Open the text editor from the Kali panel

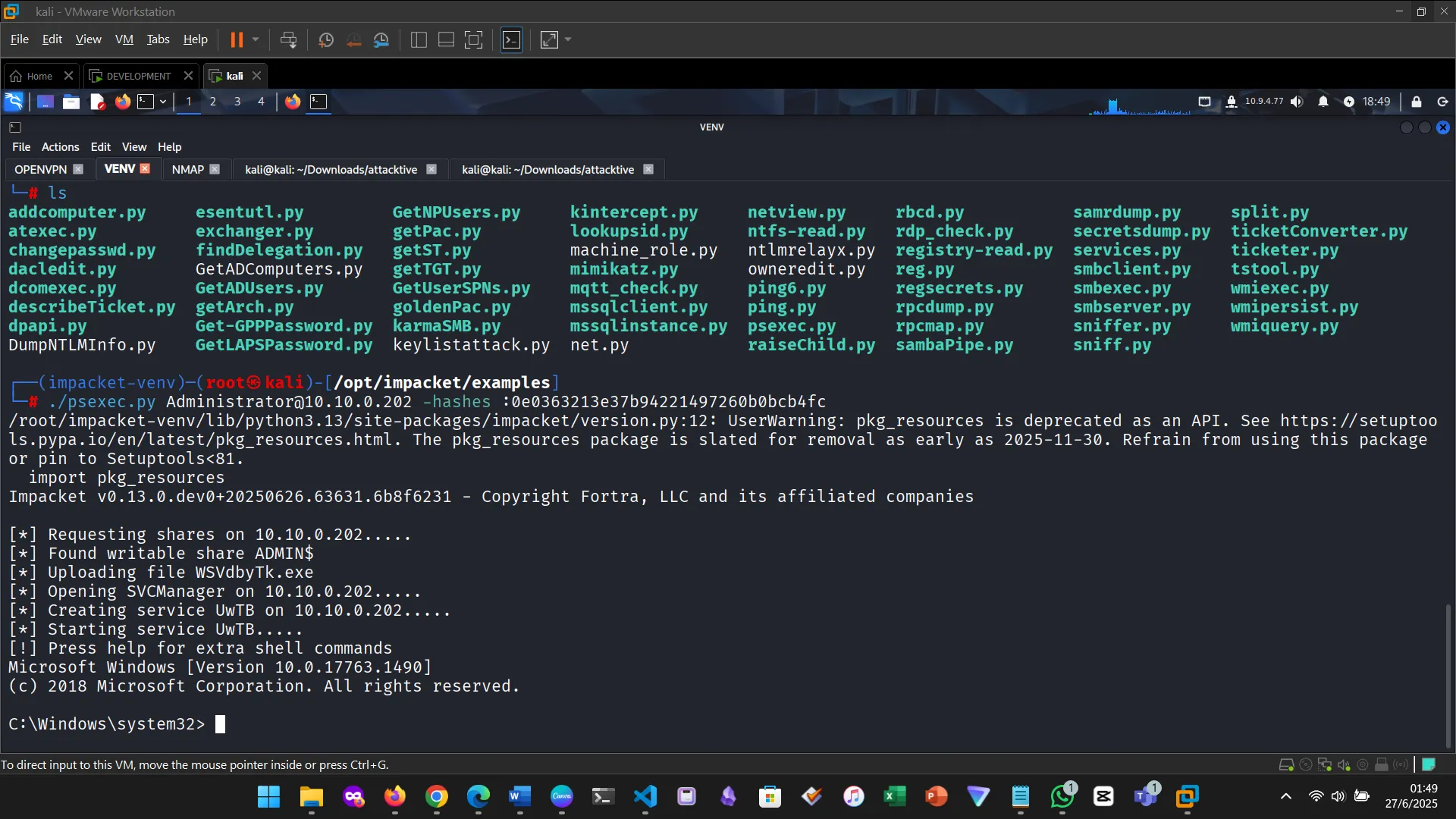(97, 101)
